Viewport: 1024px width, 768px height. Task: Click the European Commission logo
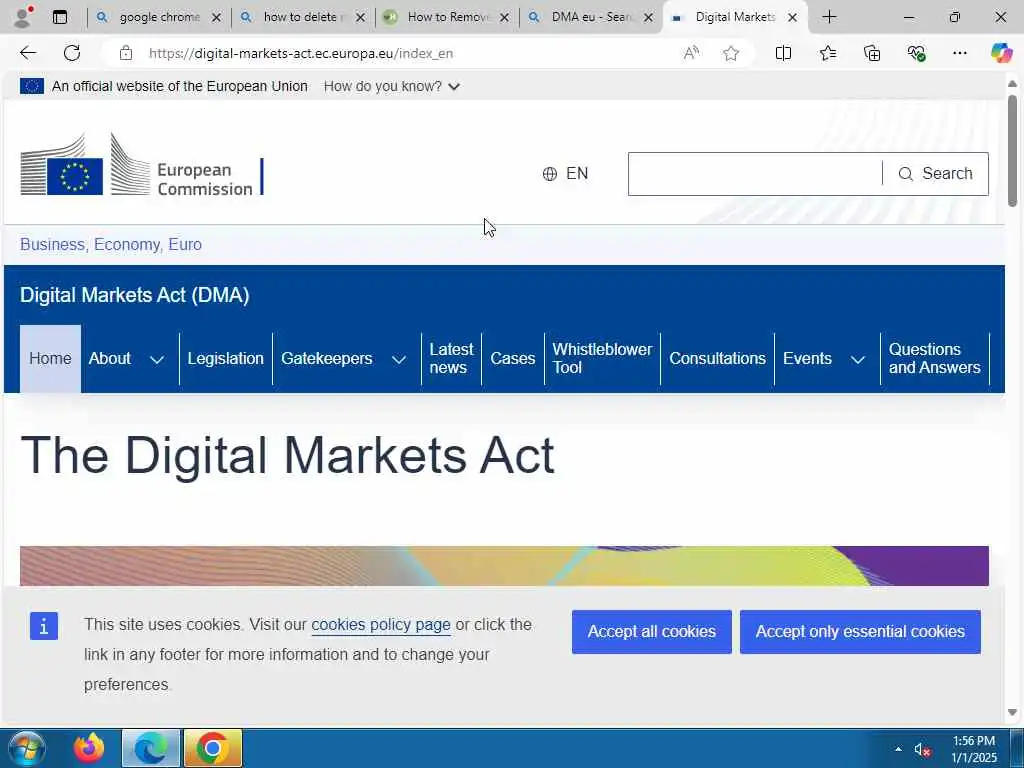(142, 165)
